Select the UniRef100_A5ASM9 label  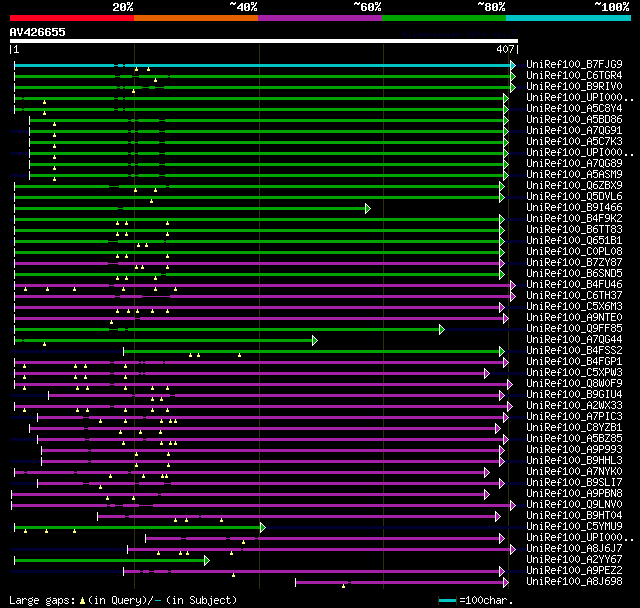coord(574,175)
